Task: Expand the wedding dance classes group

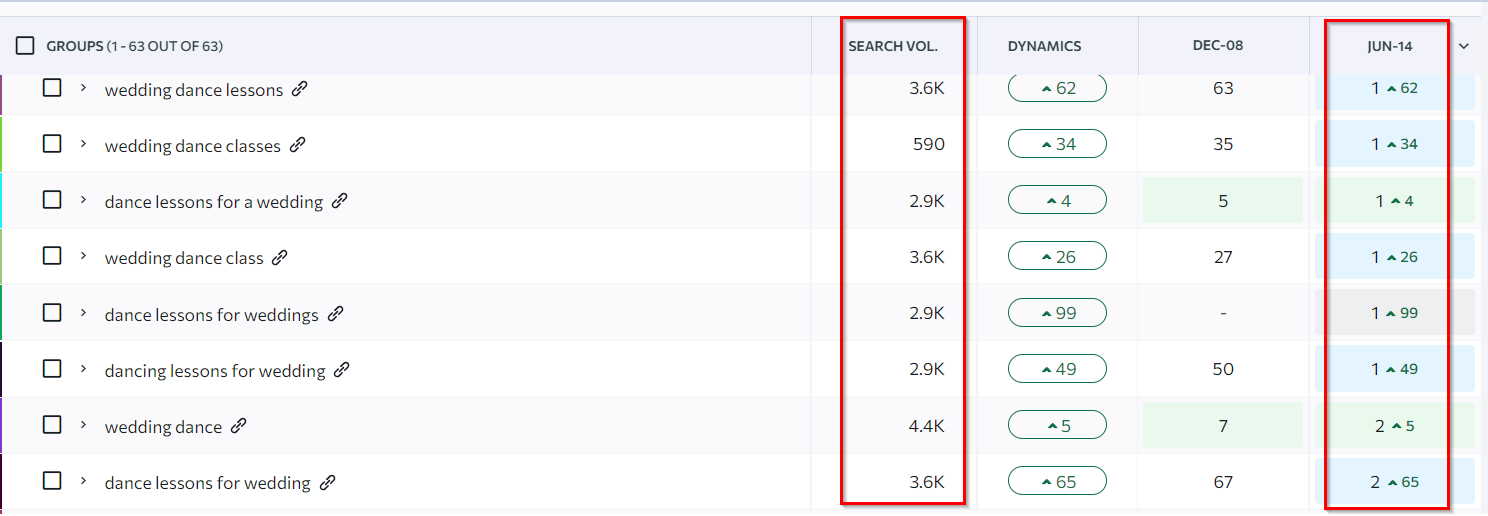Action: [84, 144]
